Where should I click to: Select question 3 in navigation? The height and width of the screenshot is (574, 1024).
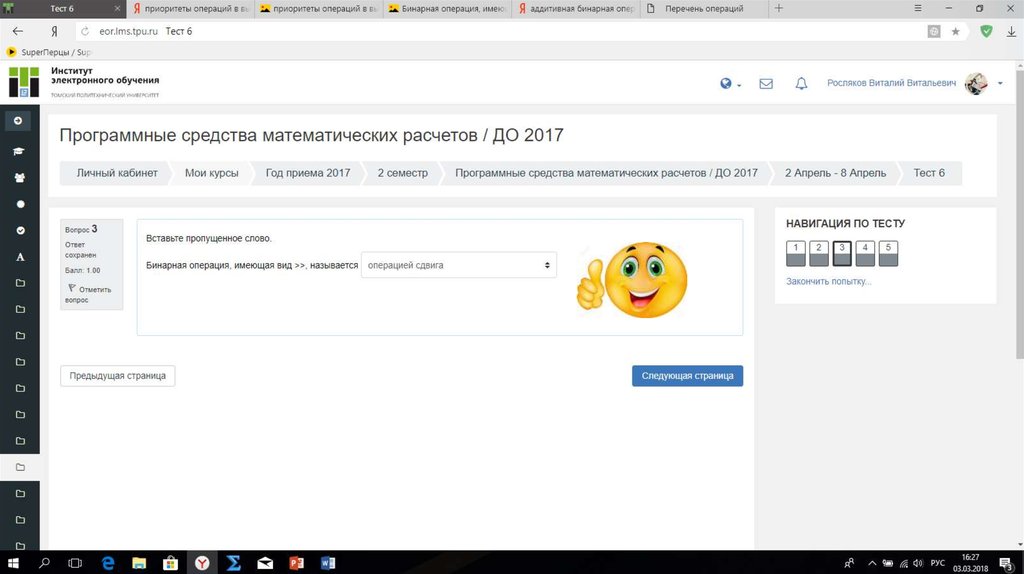coord(842,253)
